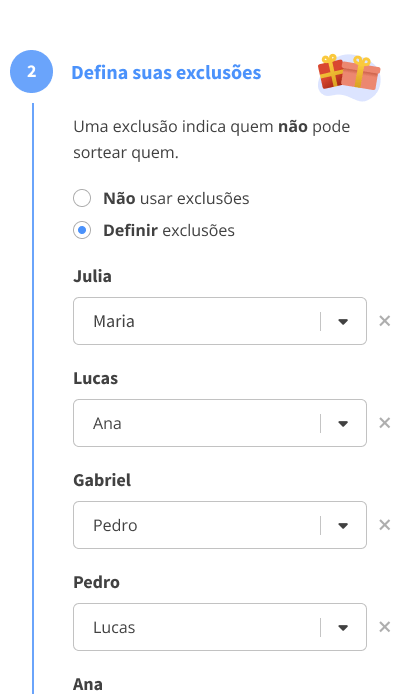
Task: Clear Lucas's Ana exclusion using the X
Action: pos(385,423)
